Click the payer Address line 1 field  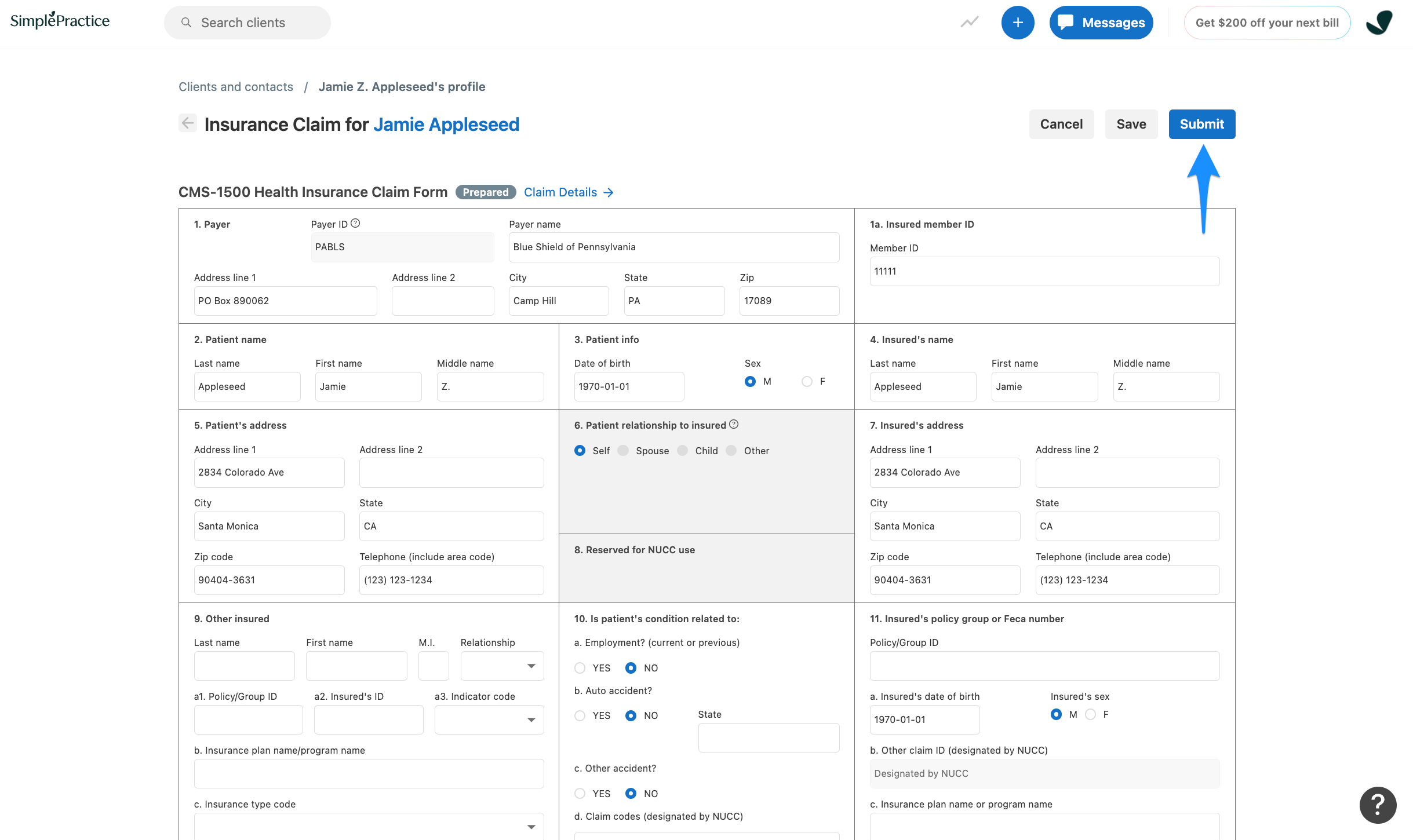tap(285, 301)
